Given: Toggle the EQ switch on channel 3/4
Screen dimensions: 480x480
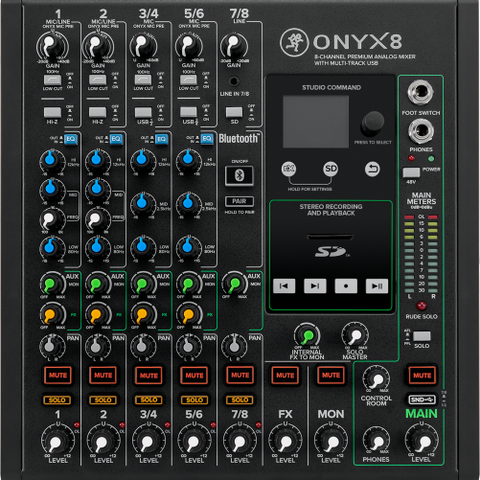Looking at the screenshot, I should [x=161, y=139].
